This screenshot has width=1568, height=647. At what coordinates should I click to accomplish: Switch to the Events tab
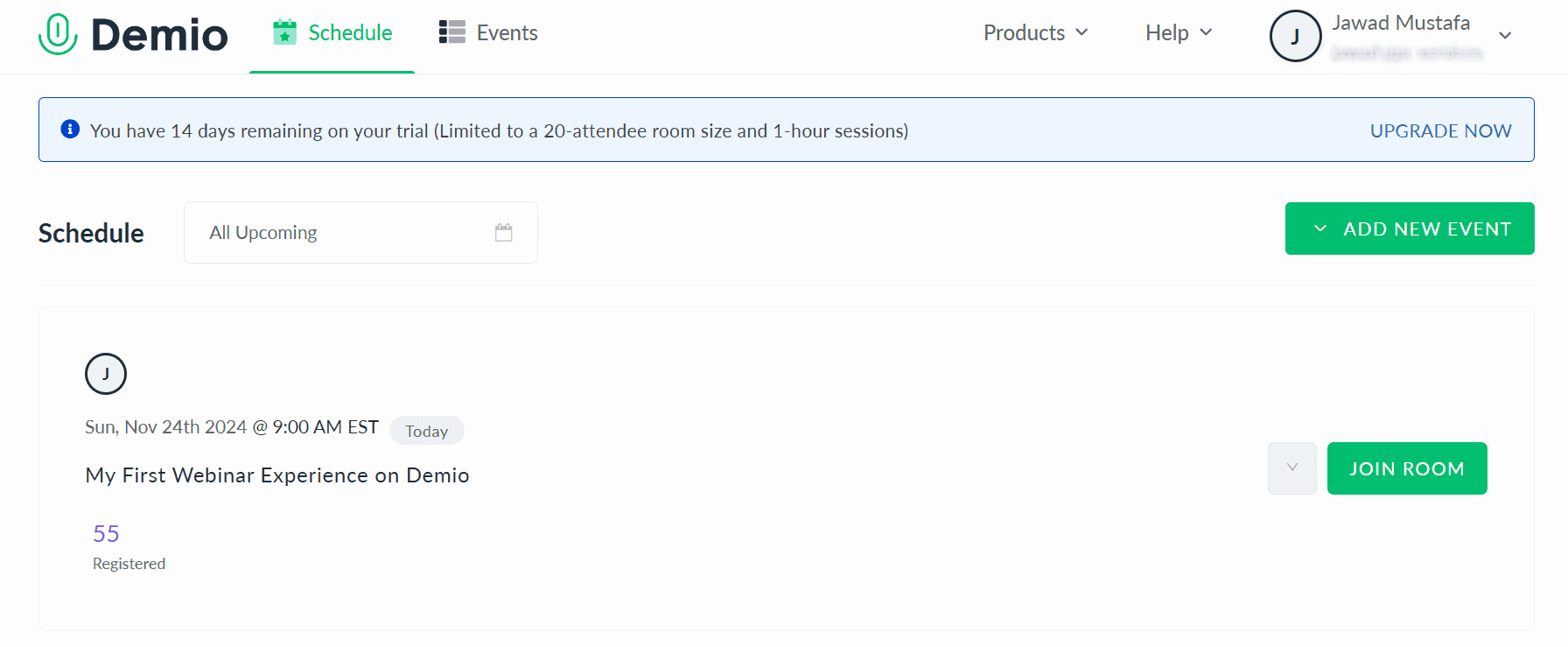(488, 33)
